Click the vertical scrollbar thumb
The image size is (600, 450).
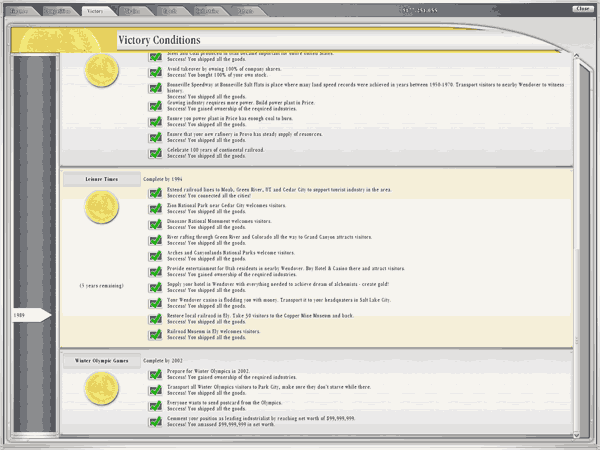576,339
